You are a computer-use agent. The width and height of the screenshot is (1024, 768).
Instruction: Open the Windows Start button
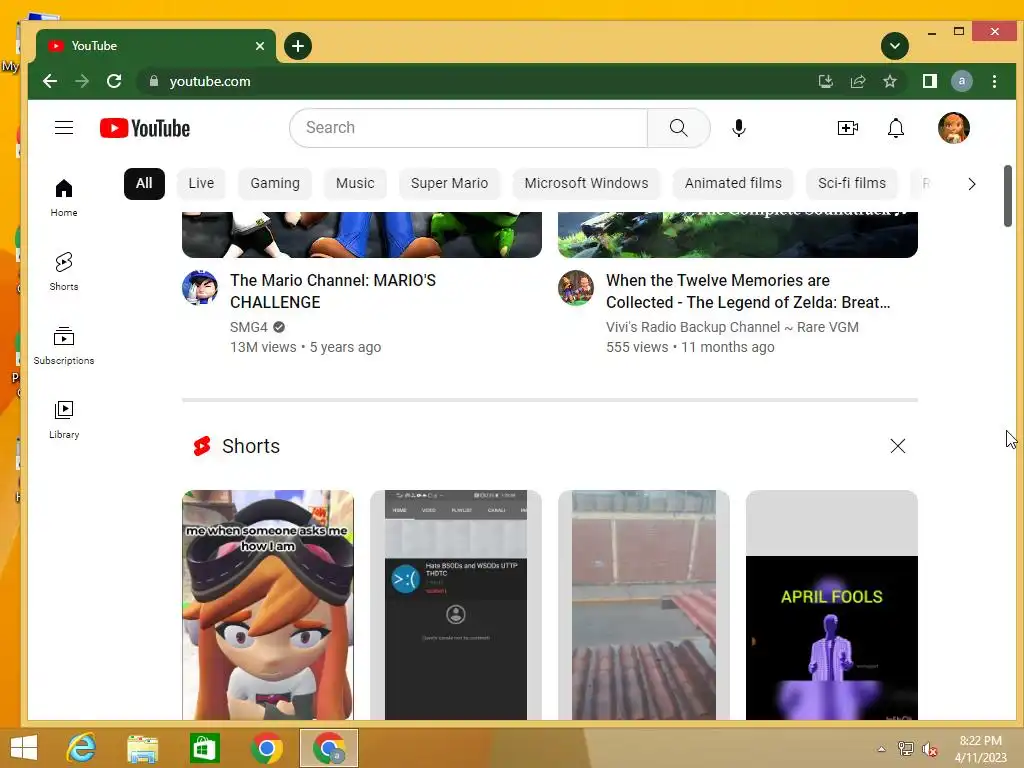coord(24,748)
